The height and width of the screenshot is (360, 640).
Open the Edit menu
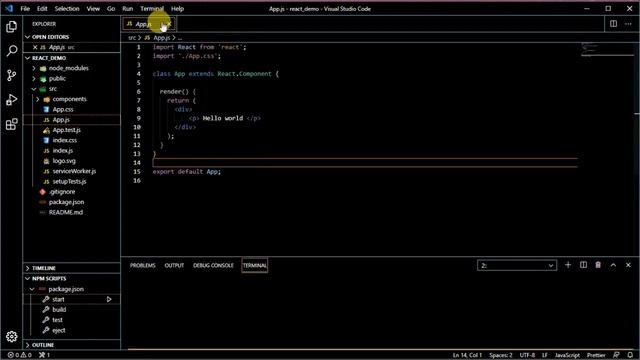click(42, 9)
